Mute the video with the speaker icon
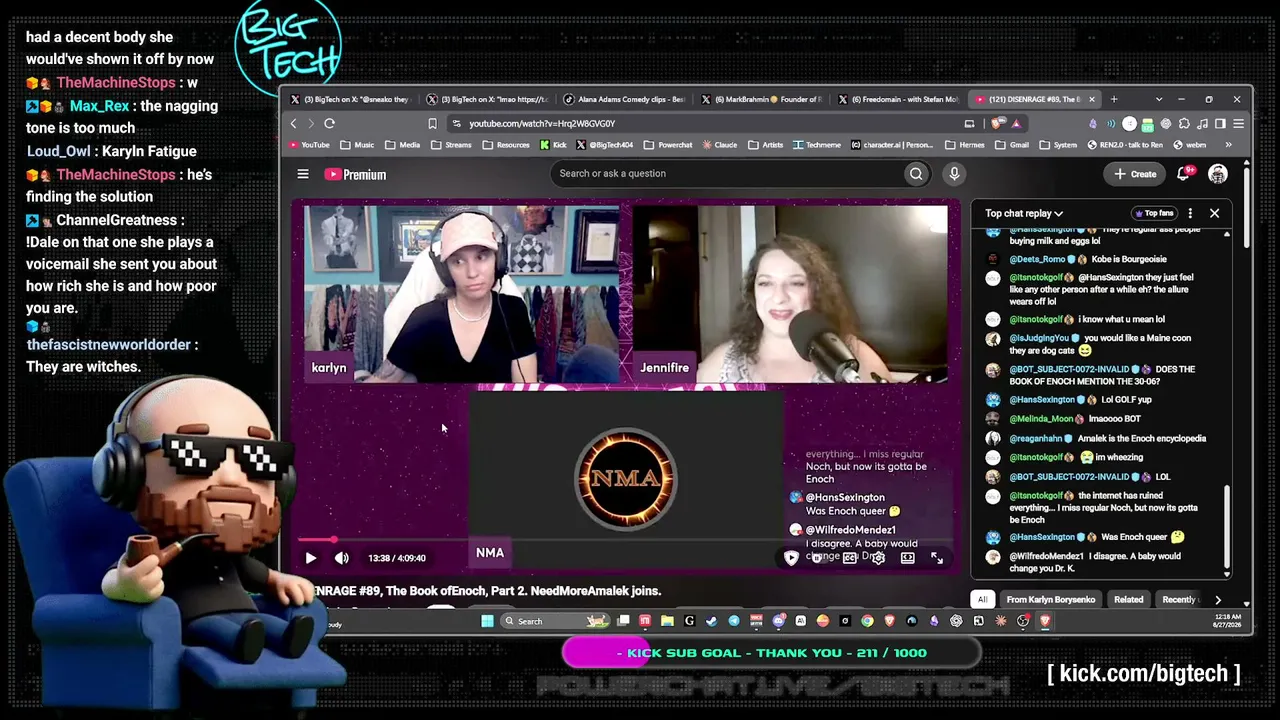1280x720 pixels. [x=342, y=558]
